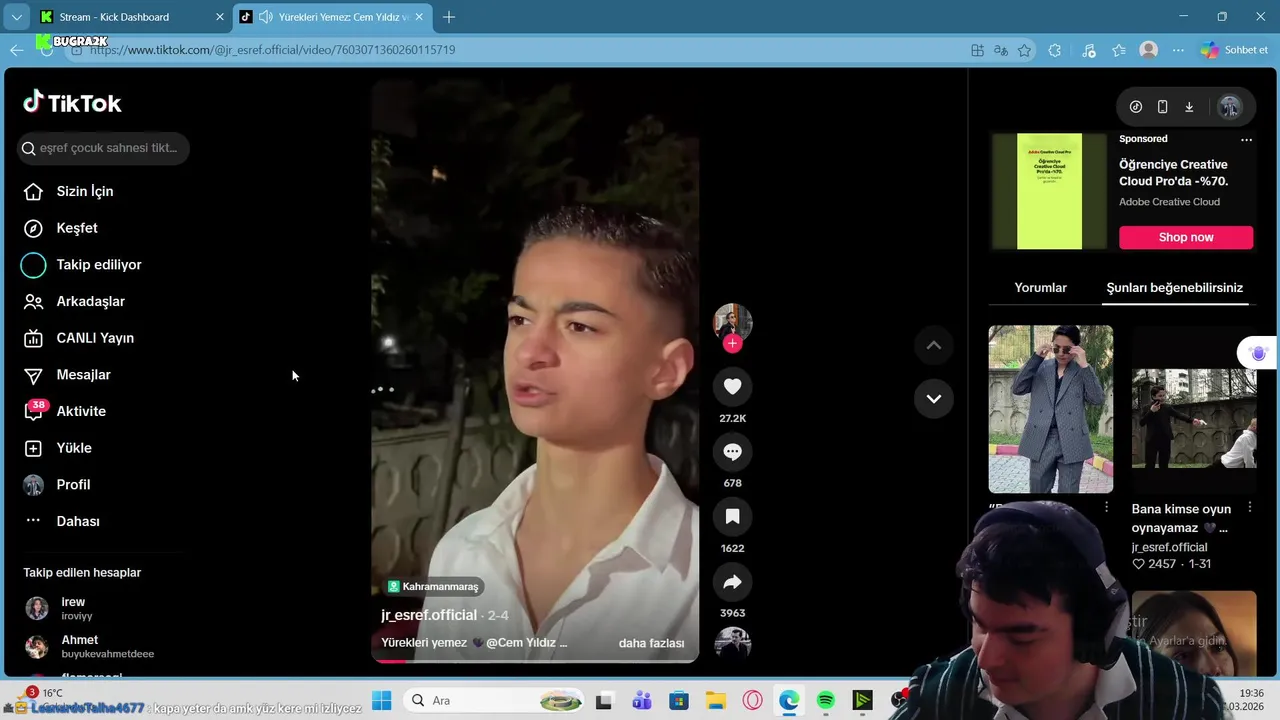Open options for Bana kimse oyun video

coord(1250,508)
